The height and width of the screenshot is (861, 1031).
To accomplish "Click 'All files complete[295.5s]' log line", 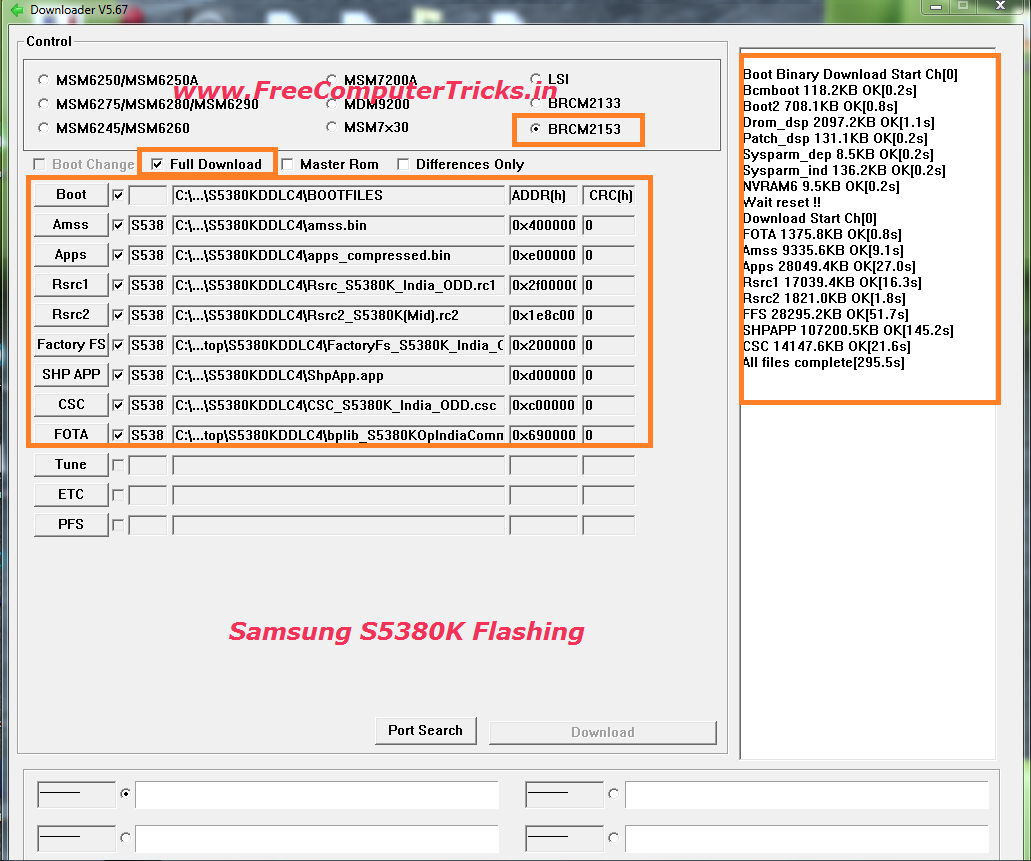I will [823, 362].
